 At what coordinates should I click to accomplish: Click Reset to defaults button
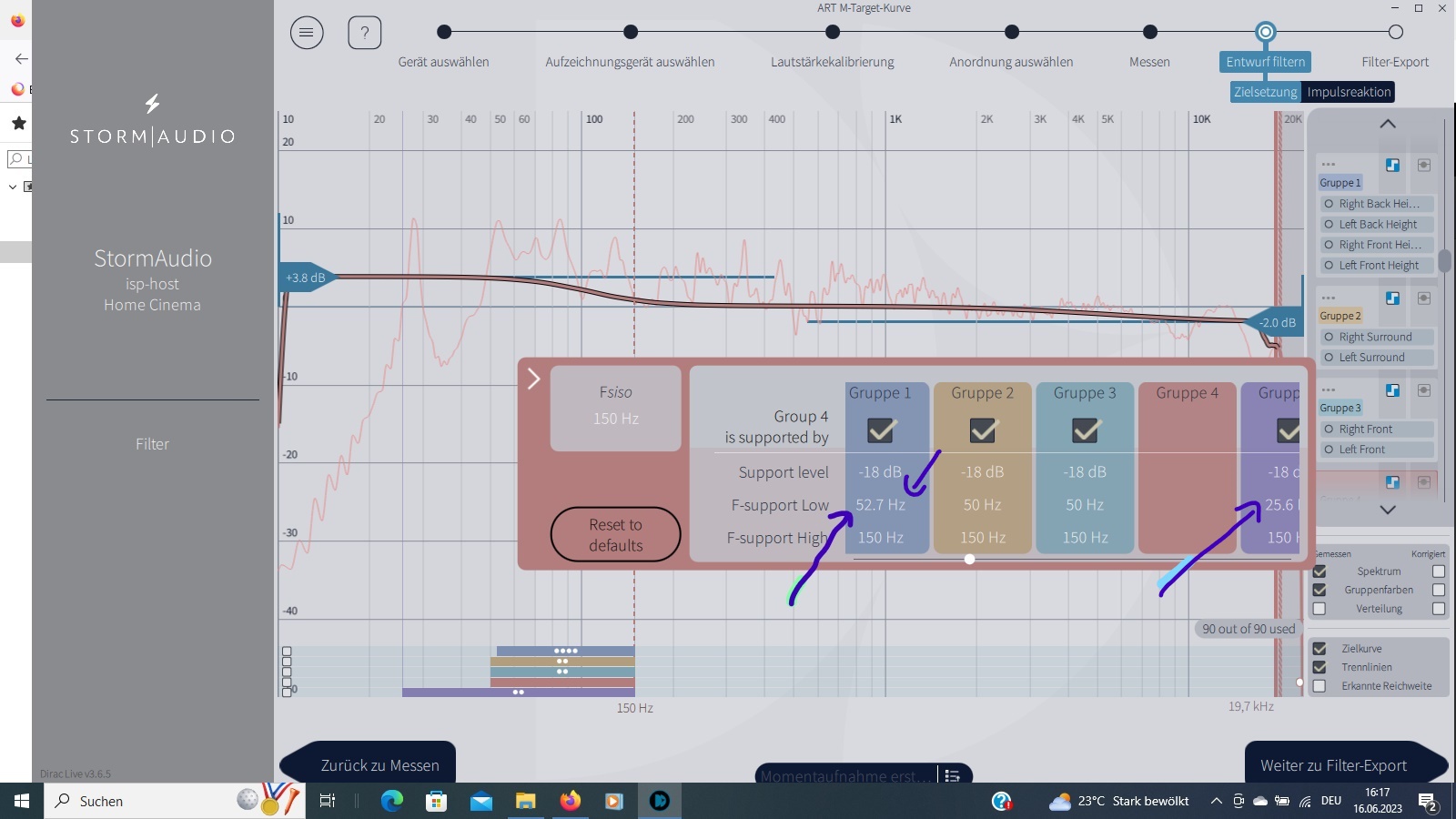coord(615,535)
